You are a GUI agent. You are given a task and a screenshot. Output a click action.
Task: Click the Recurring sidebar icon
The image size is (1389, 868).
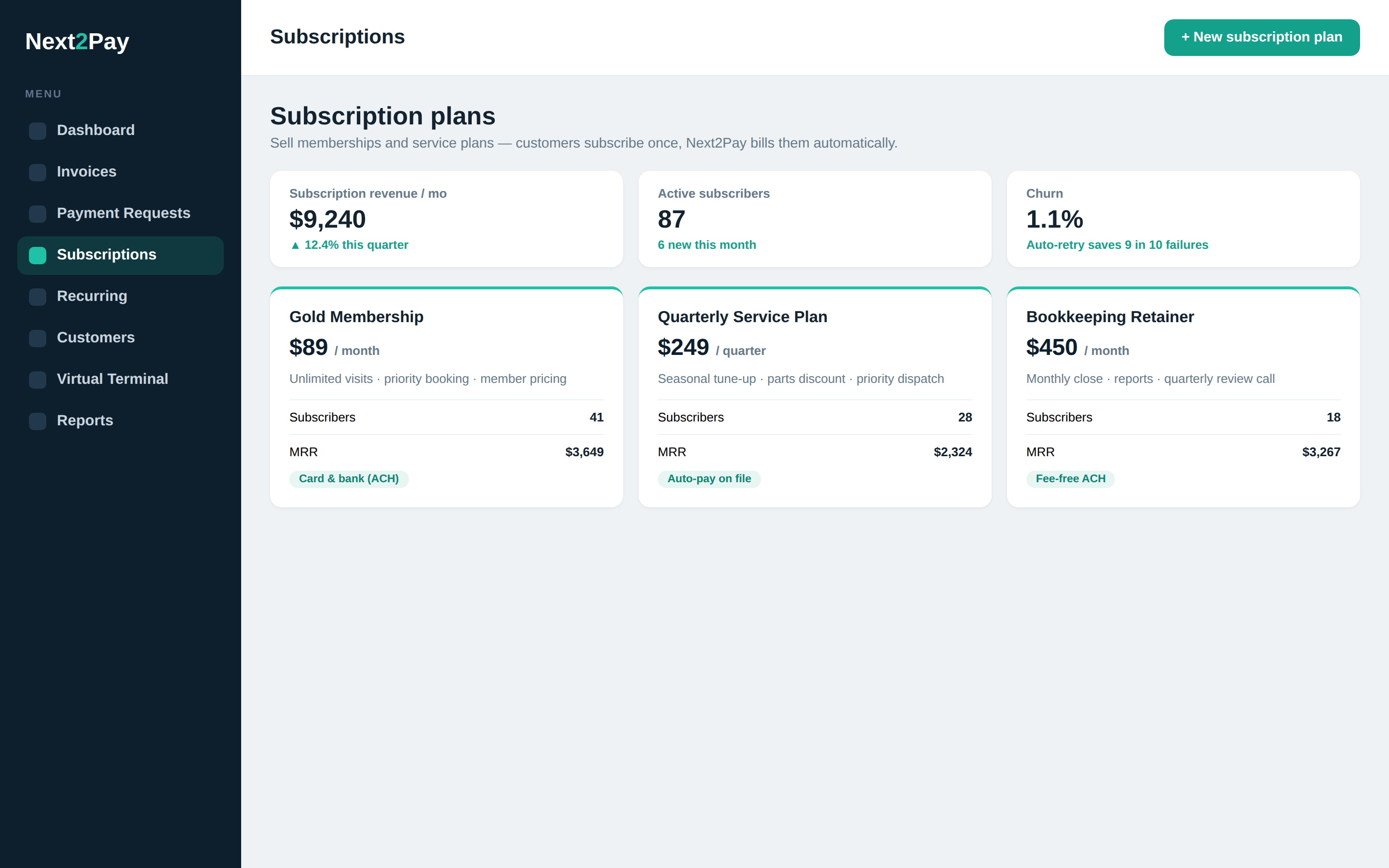click(37, 297)
